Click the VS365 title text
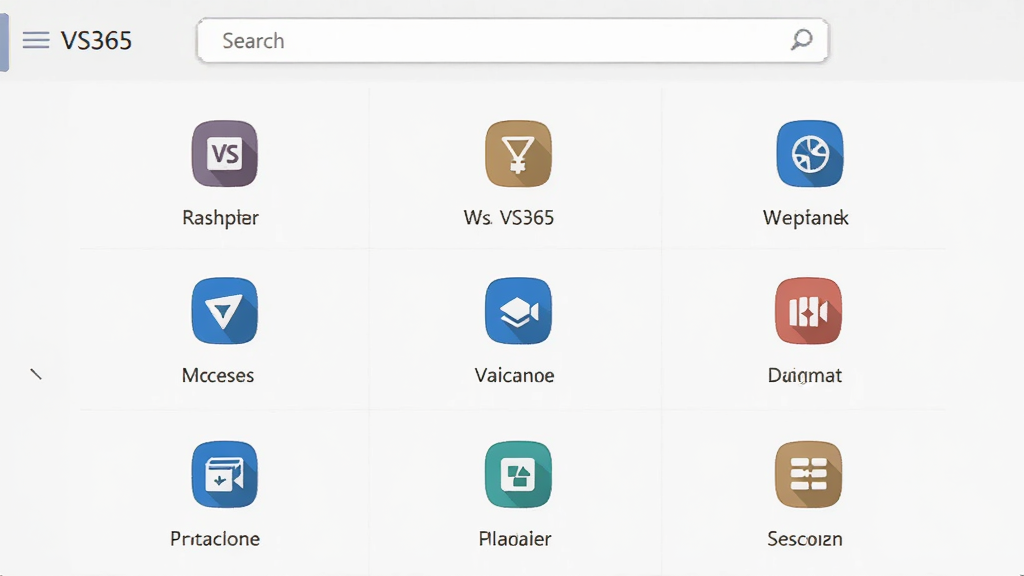The height and width of the screenshot is (576, 1024). click(x=97, y=40)
